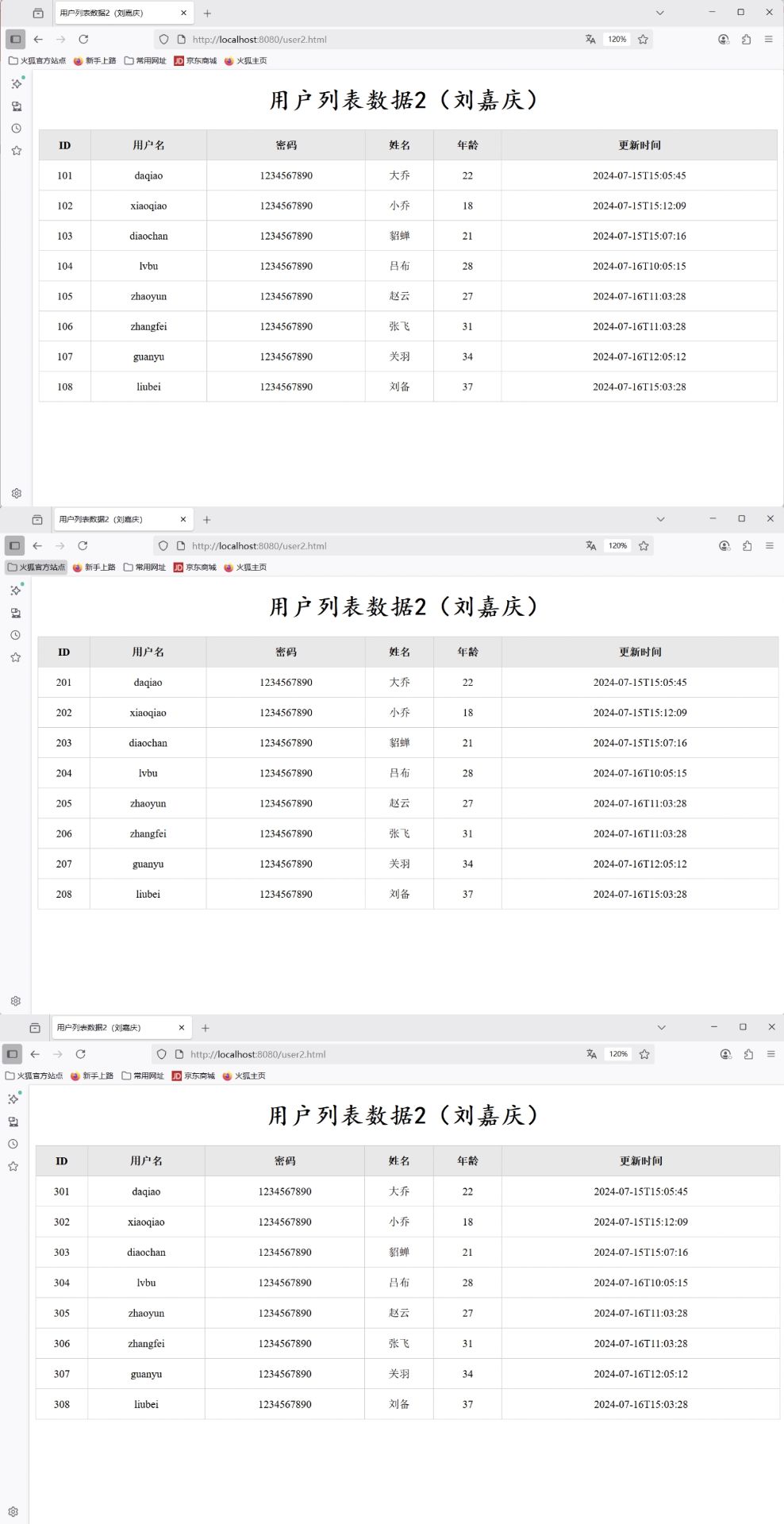Click the username cell of ID 107 row
The image size is (784, 1524).
point(148,356)
